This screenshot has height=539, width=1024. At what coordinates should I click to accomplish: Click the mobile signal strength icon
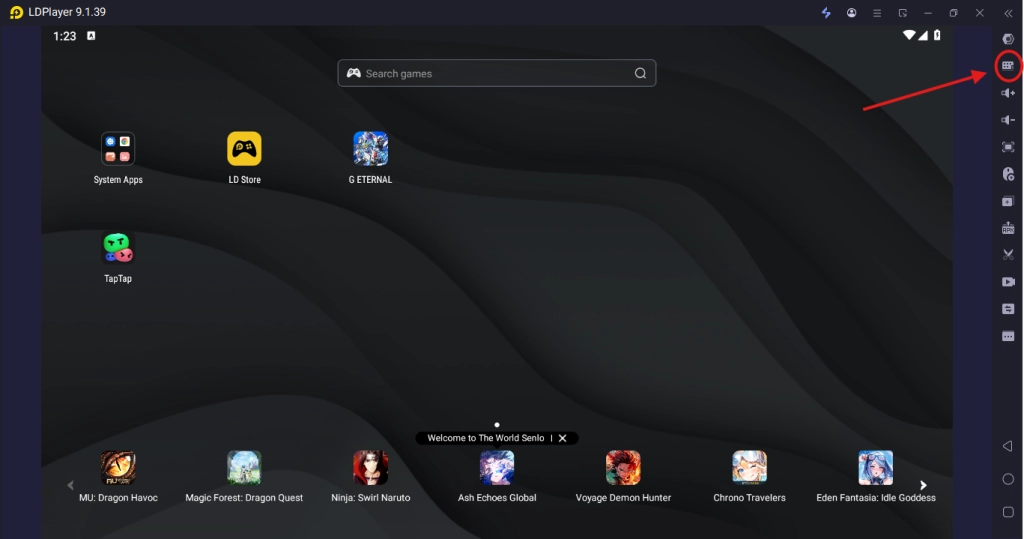pos(923,35)
